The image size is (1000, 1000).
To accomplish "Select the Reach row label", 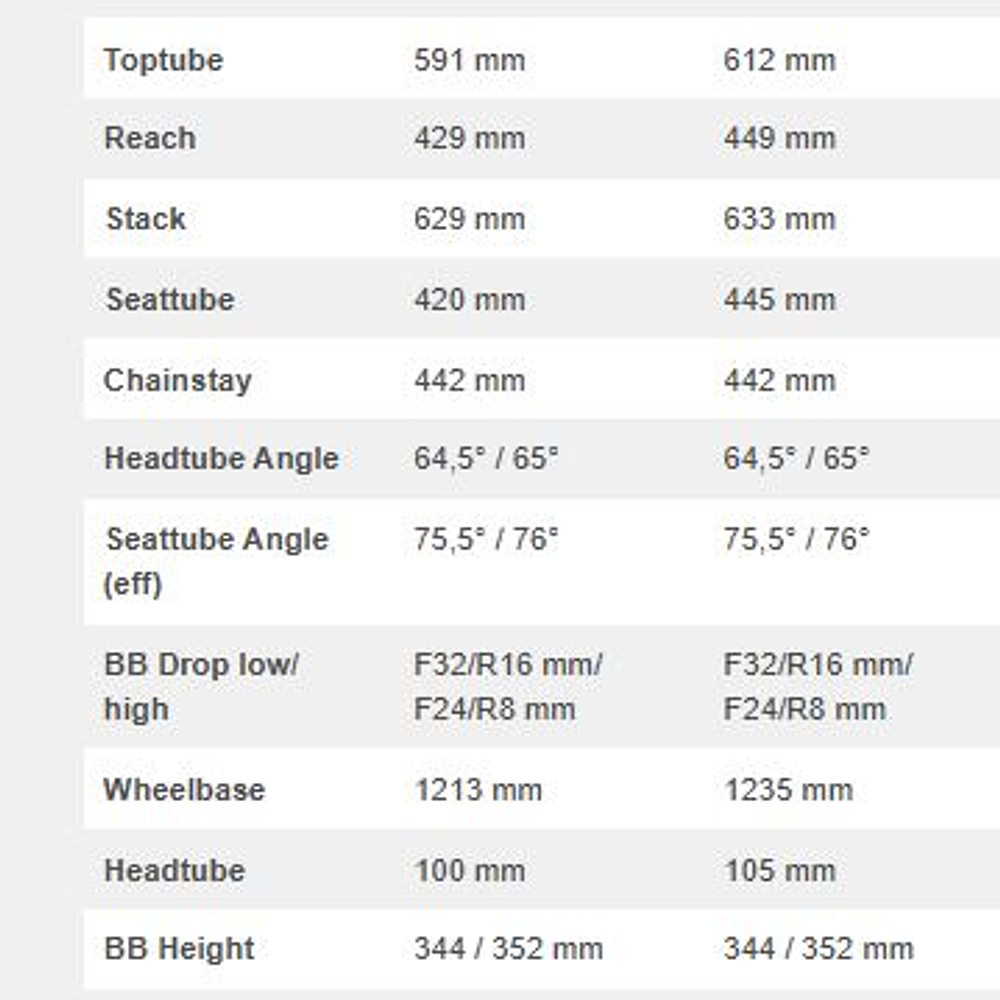I will point(149,139).
